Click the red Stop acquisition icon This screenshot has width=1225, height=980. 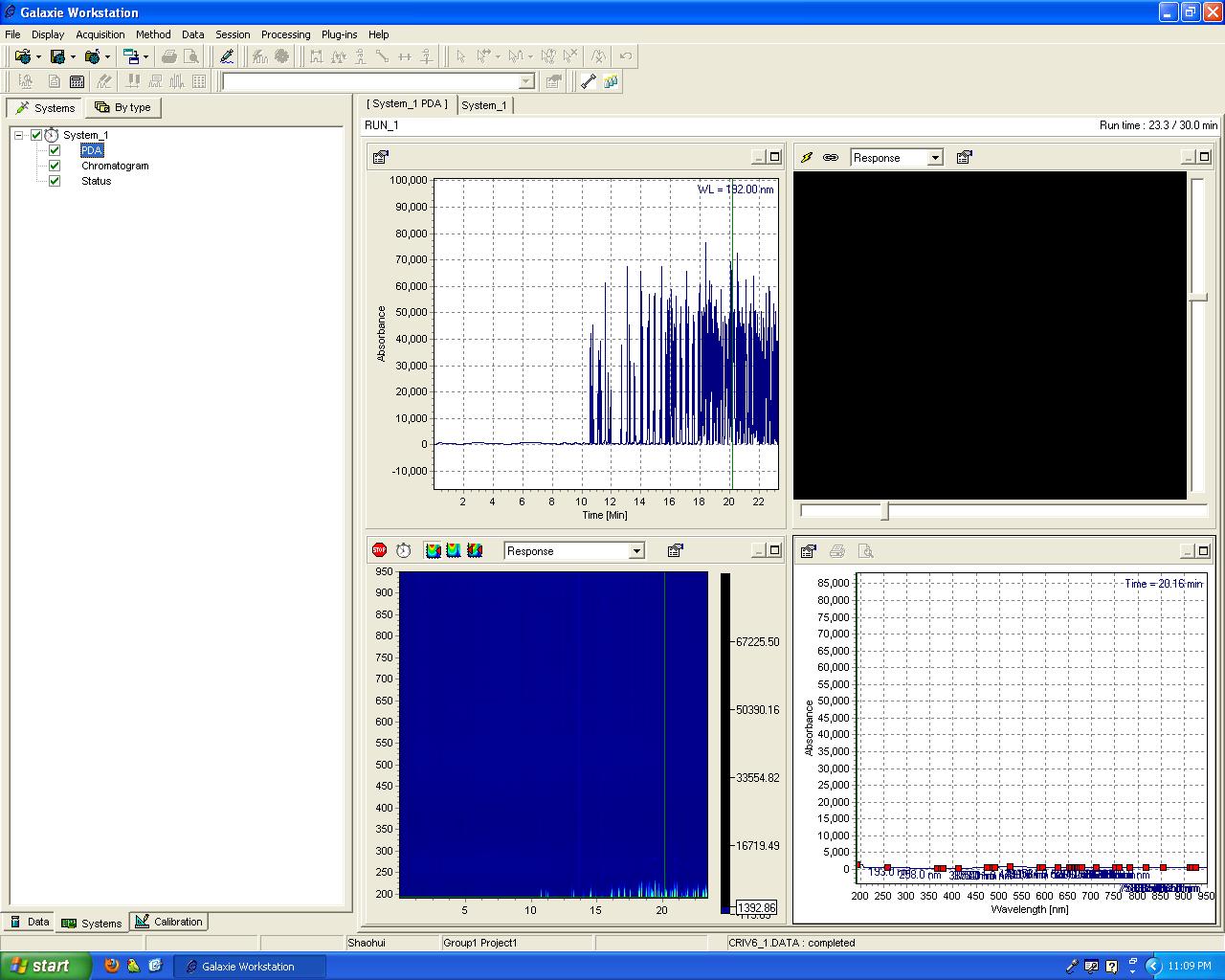(379, 550)
